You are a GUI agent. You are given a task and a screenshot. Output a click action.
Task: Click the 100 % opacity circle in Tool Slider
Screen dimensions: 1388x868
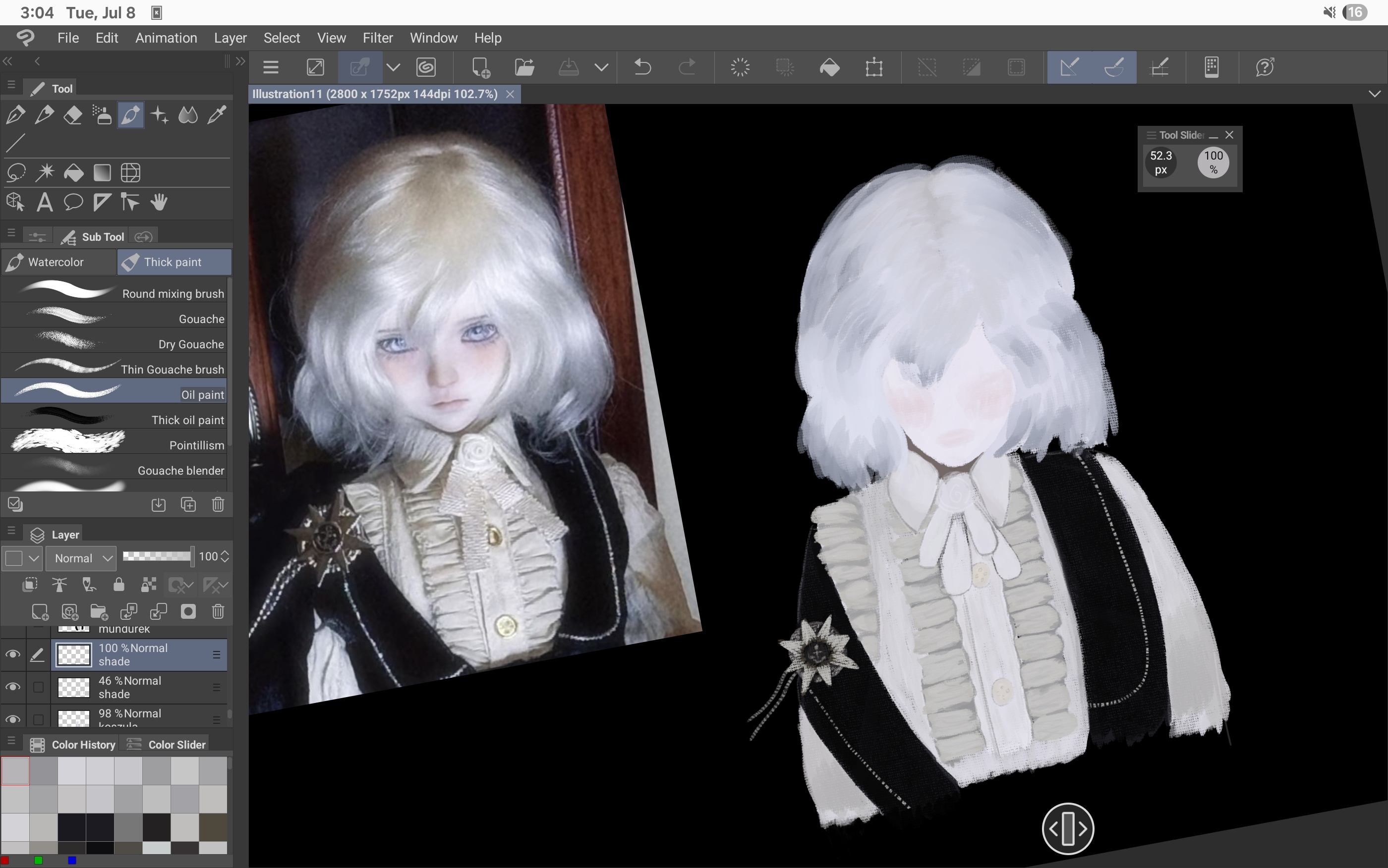tap(1213, 163)
